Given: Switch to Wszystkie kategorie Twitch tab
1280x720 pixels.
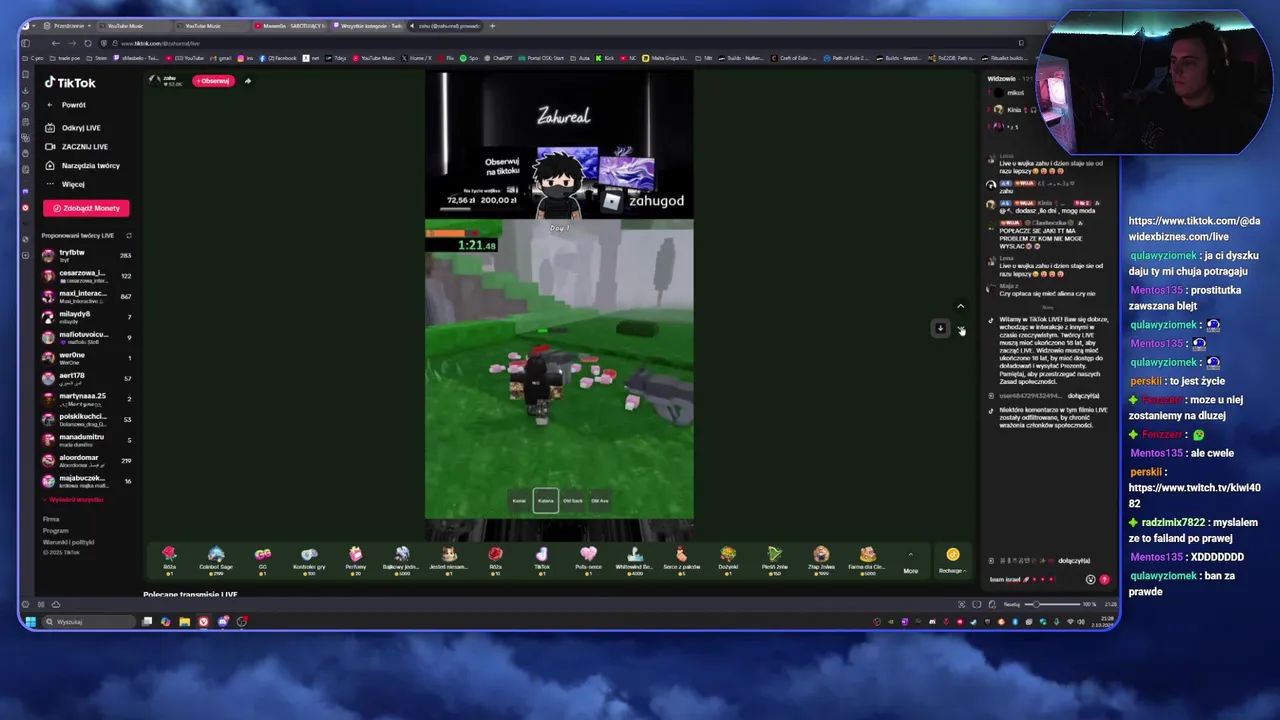Looking at the screenshot, I should (367, 25).
